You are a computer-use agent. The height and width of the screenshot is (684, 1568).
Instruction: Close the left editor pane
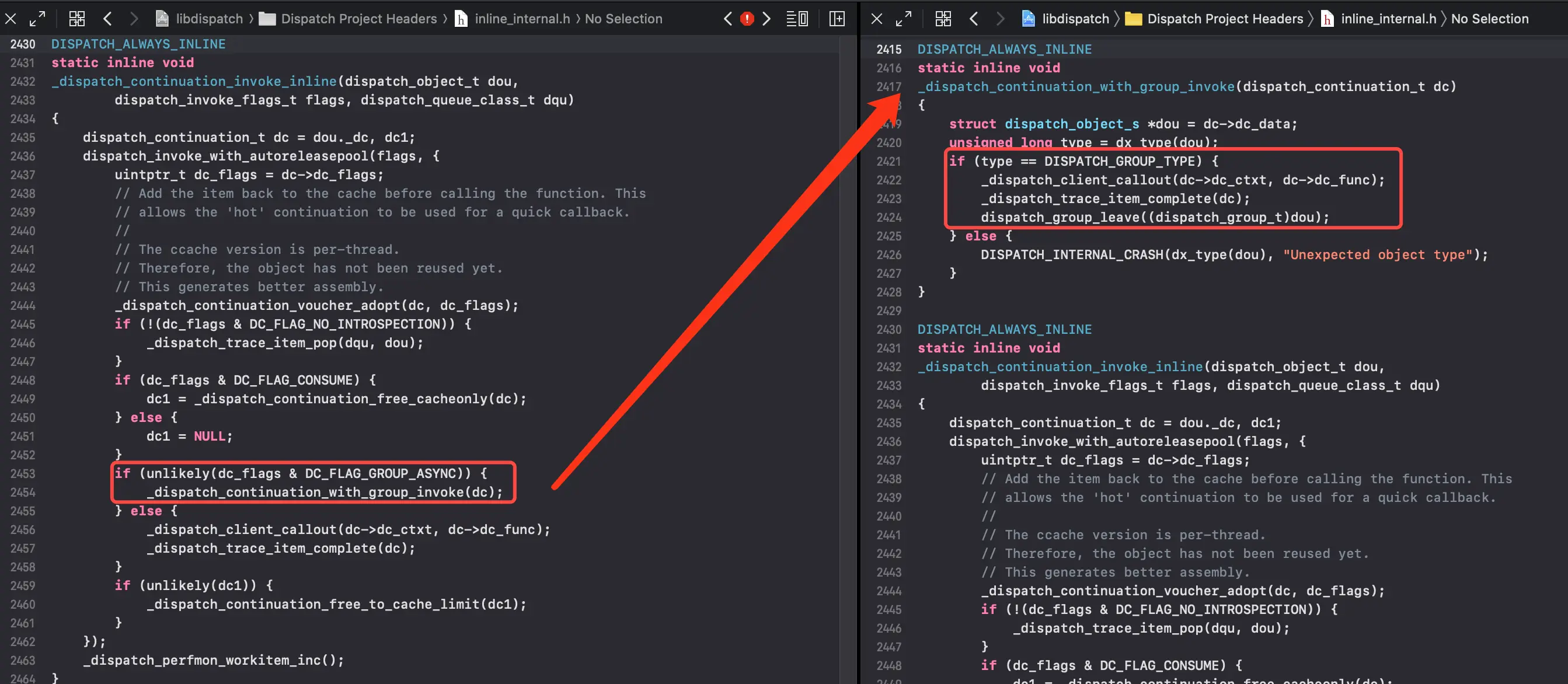[11, 19]
